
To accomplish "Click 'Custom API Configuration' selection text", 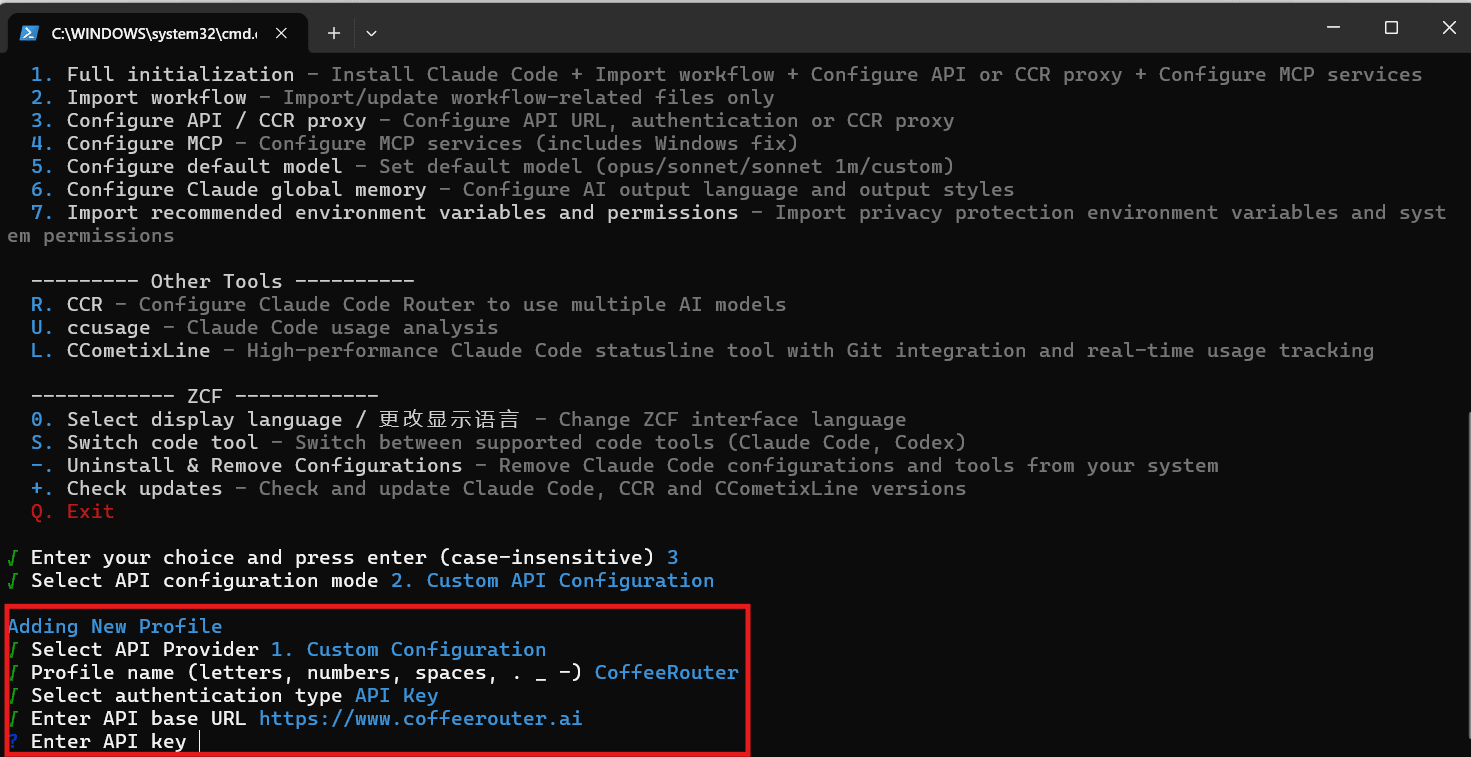I will [570, 581].
